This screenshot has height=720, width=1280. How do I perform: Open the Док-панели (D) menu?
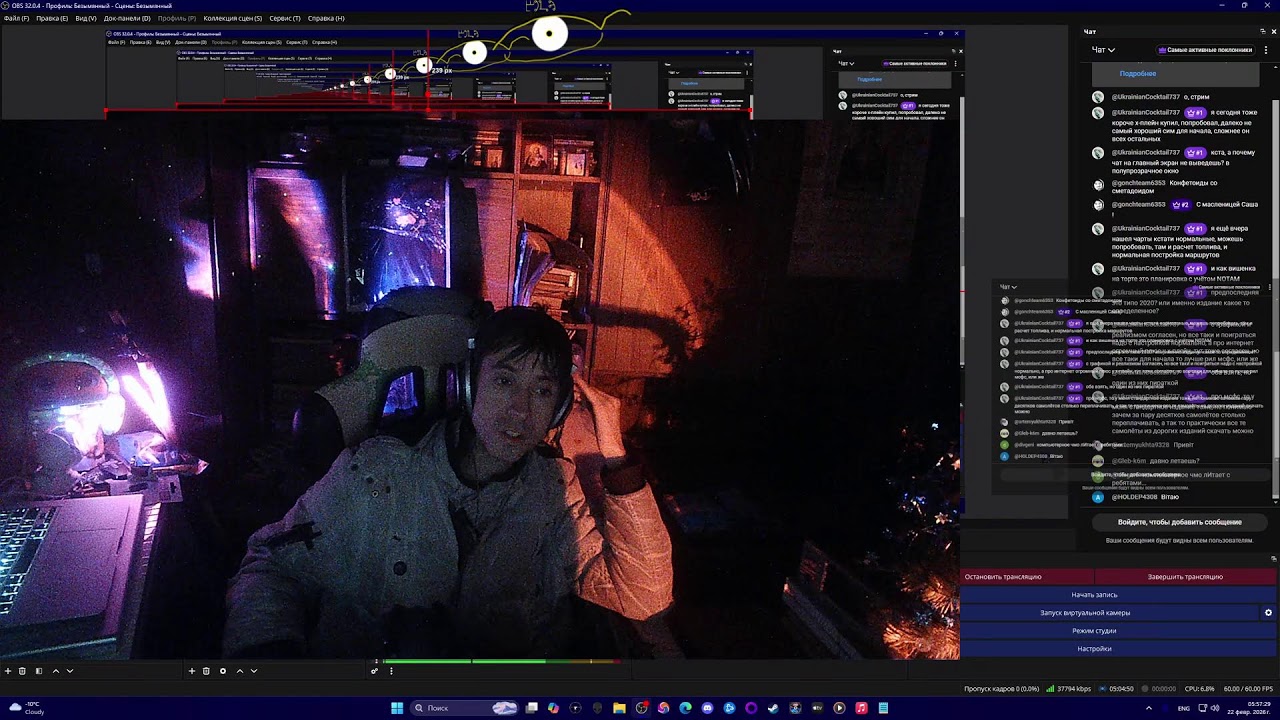[127, 18]
